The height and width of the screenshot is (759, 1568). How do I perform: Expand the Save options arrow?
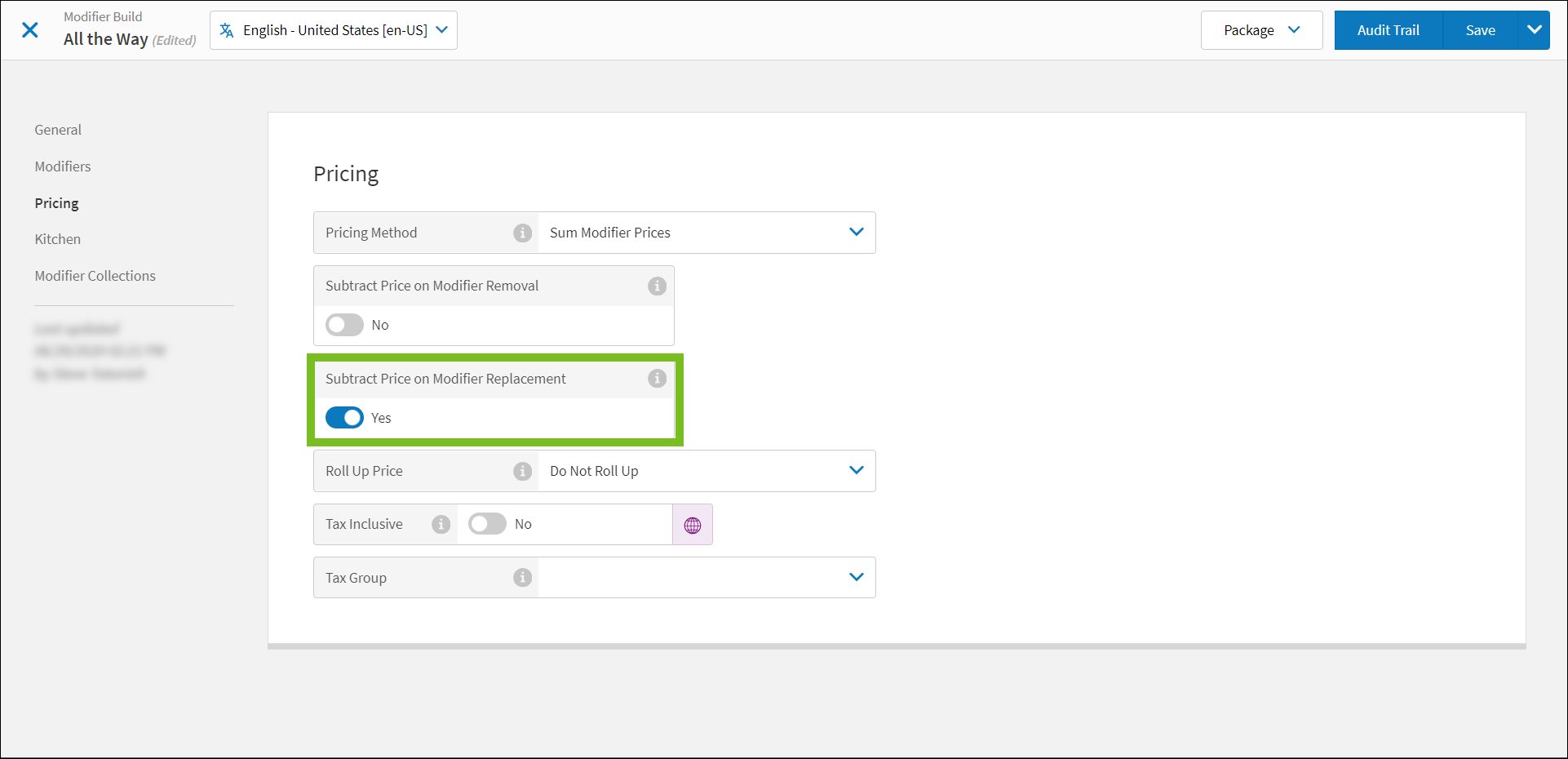click(x=1534, y=30)
